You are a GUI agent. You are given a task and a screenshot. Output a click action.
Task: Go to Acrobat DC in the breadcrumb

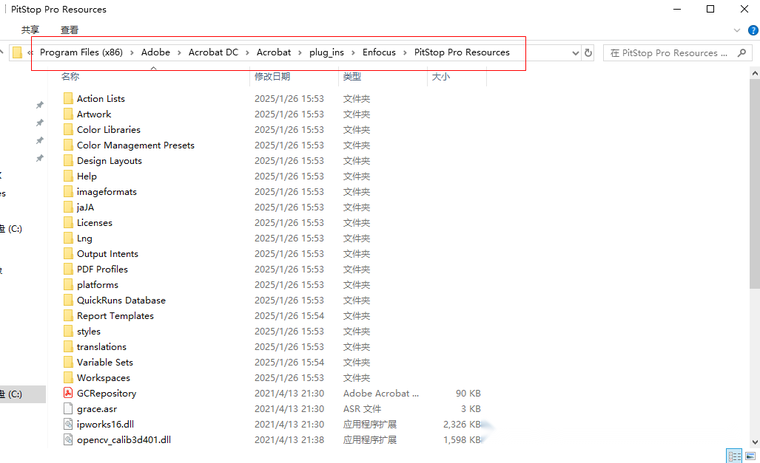tap(213, 52)
